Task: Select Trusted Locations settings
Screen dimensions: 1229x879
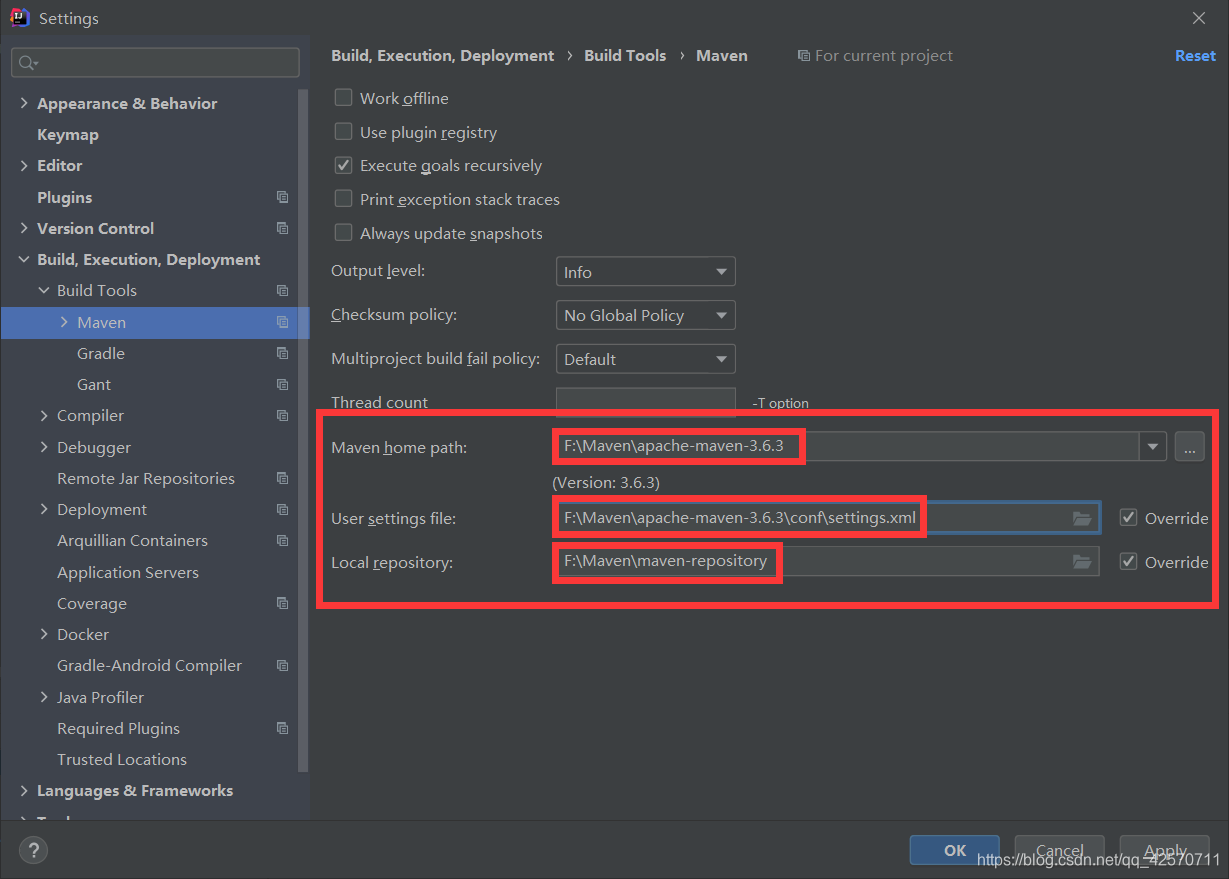Action: (x=122, y=759)
